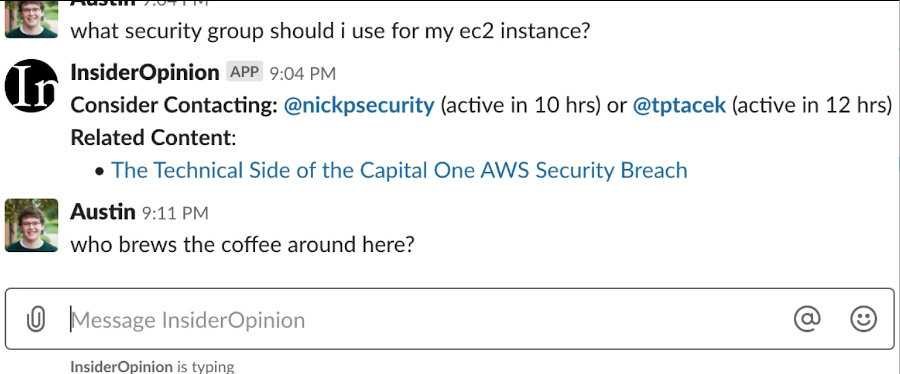
Task: Click Austin's avatar beside the ec2 question
Action: click(32, 19)
